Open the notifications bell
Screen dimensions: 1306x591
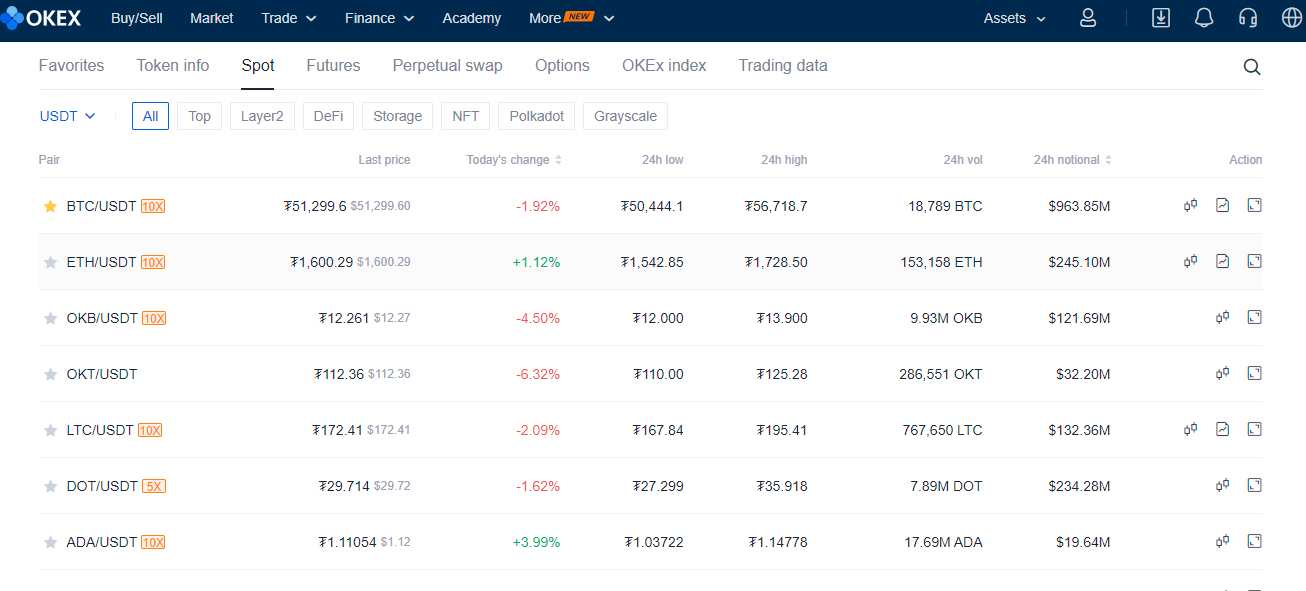(x=1204, y=18)
